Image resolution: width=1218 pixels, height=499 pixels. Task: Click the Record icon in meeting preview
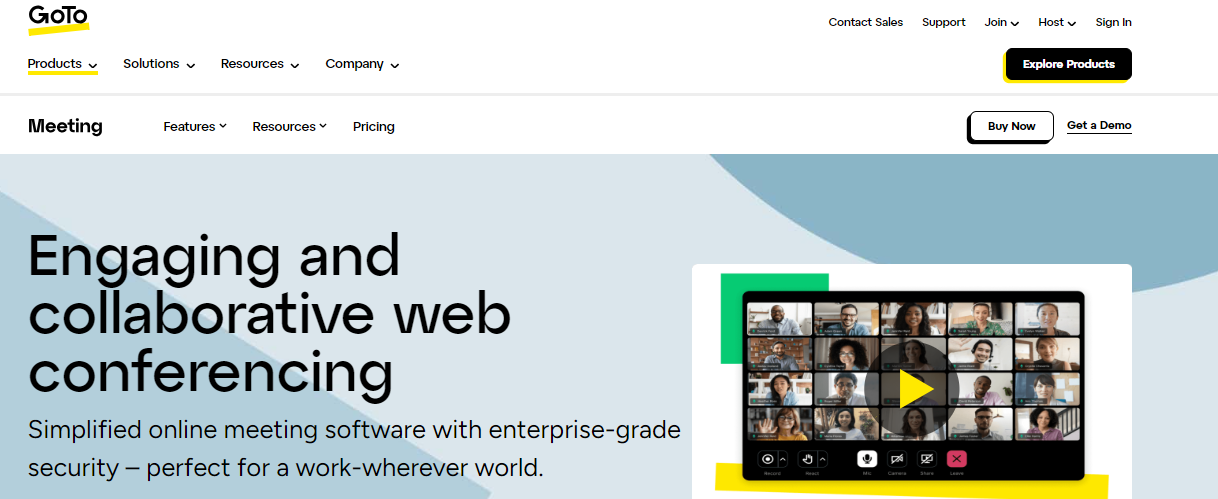(768, 459)
